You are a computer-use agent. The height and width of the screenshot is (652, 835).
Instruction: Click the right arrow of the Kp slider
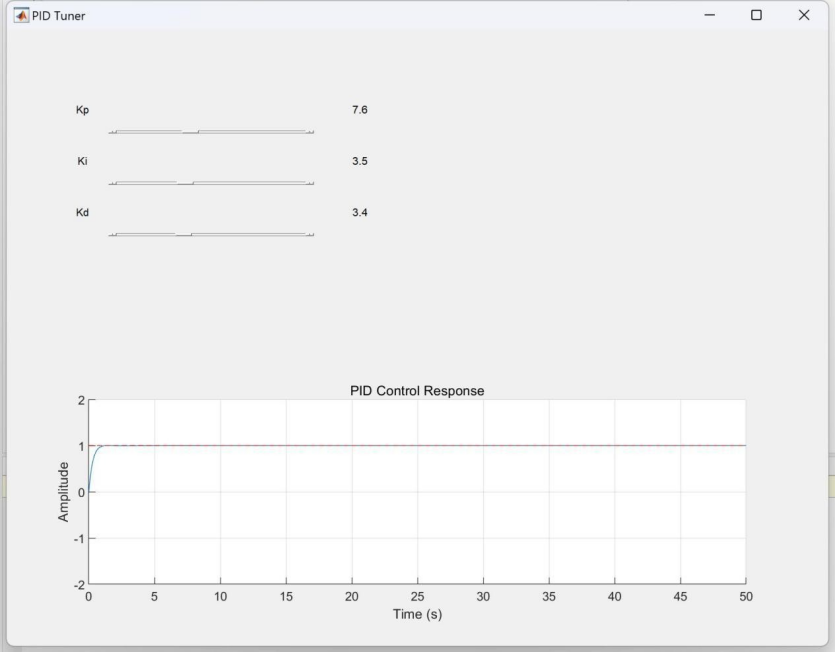coord(310,132)
